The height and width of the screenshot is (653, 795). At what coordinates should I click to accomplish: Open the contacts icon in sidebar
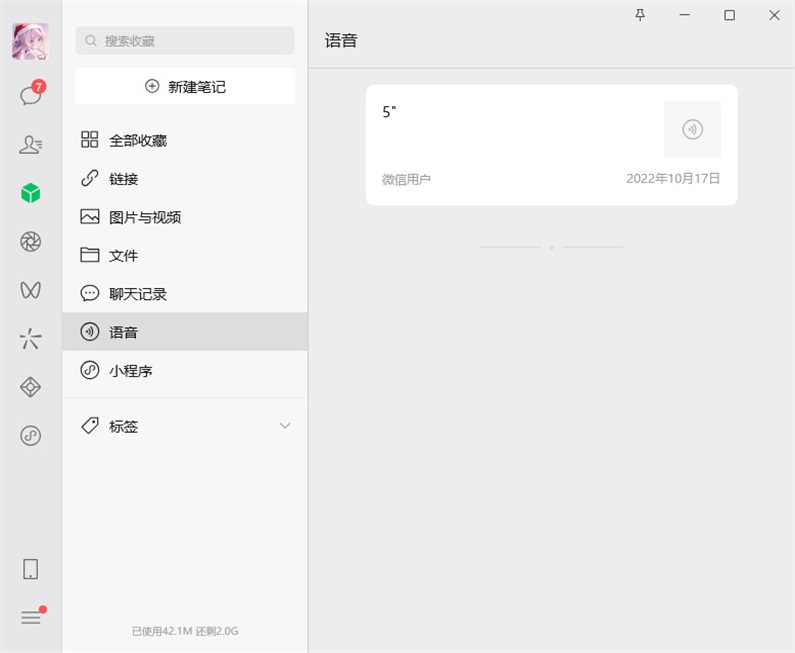click(31, 145)
